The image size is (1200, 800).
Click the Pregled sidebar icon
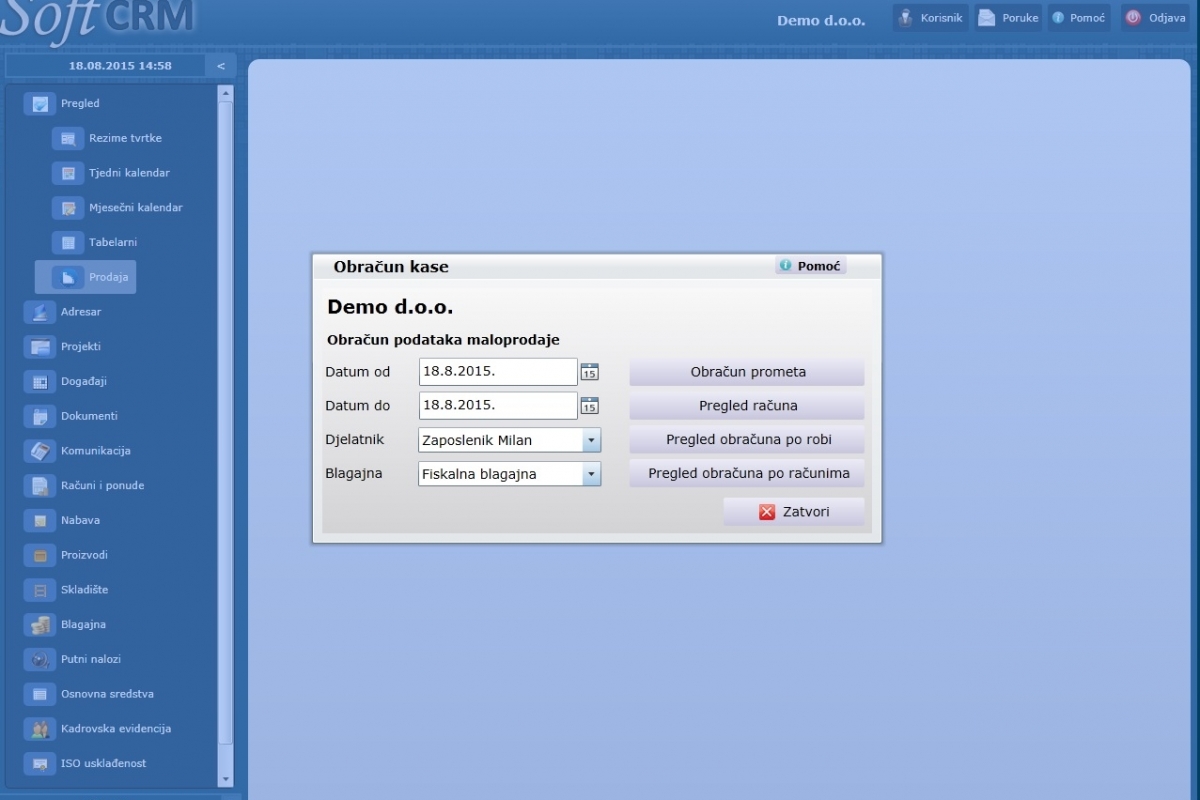click(40, 103)
